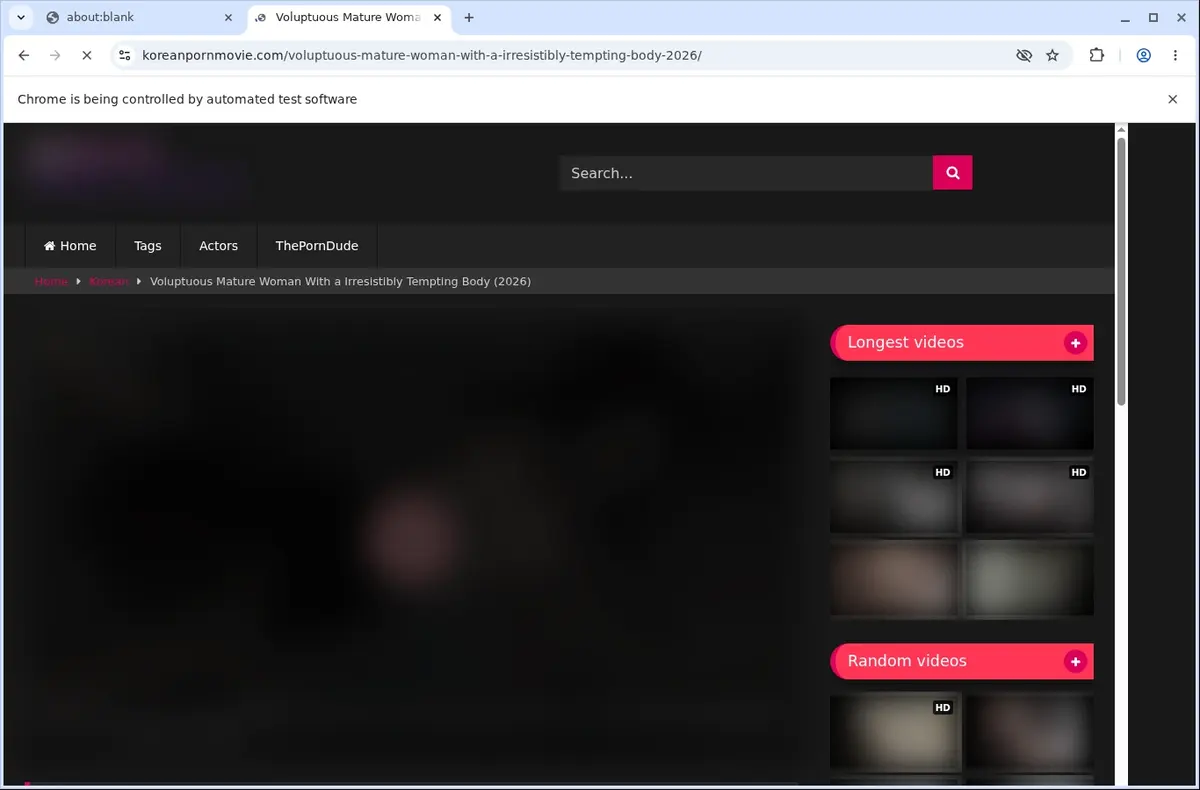Click into the Search... field
The width and height of the screenshot is (1200, 790).
click(x=746, y=173)
